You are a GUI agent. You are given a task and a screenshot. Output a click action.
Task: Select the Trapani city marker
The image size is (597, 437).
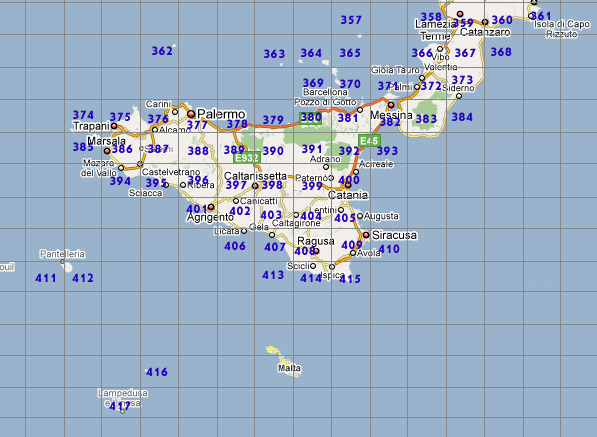tap(114, 126)
